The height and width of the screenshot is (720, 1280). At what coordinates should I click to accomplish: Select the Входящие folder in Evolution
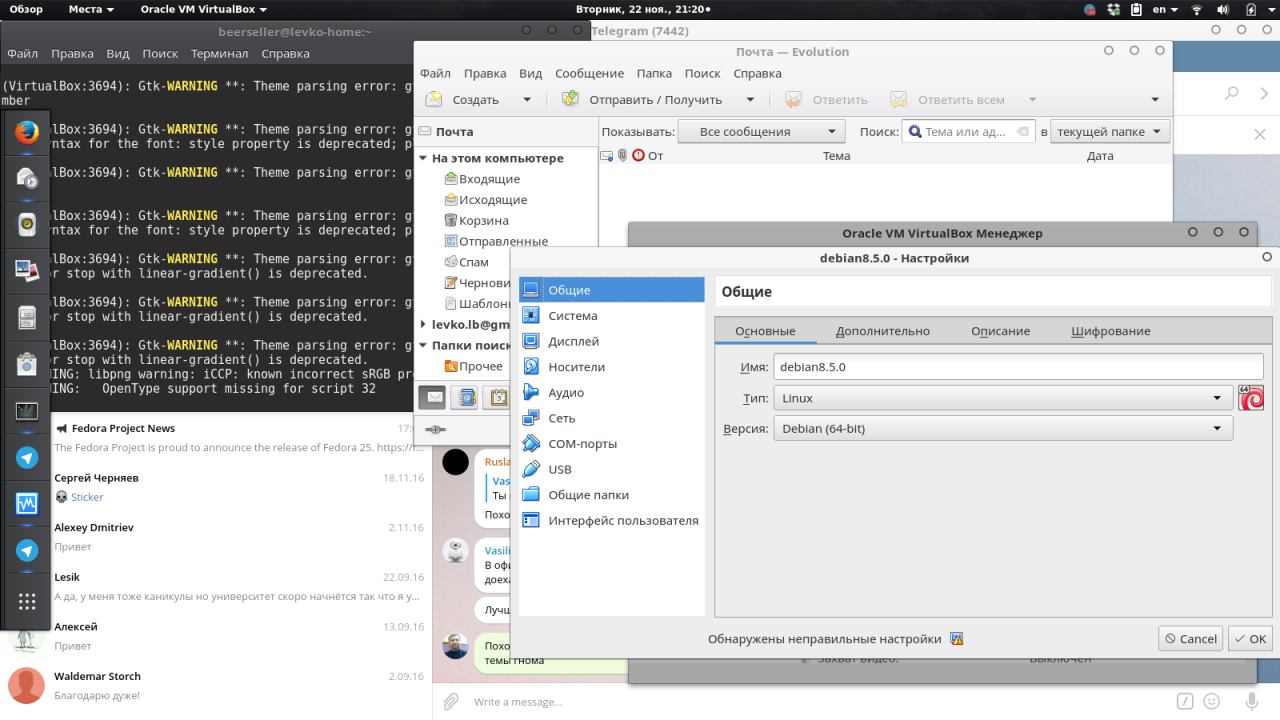pos(489,179)
